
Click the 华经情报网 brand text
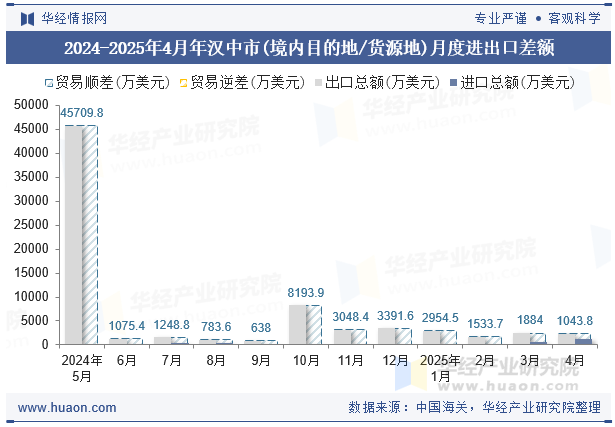[75, 18]
